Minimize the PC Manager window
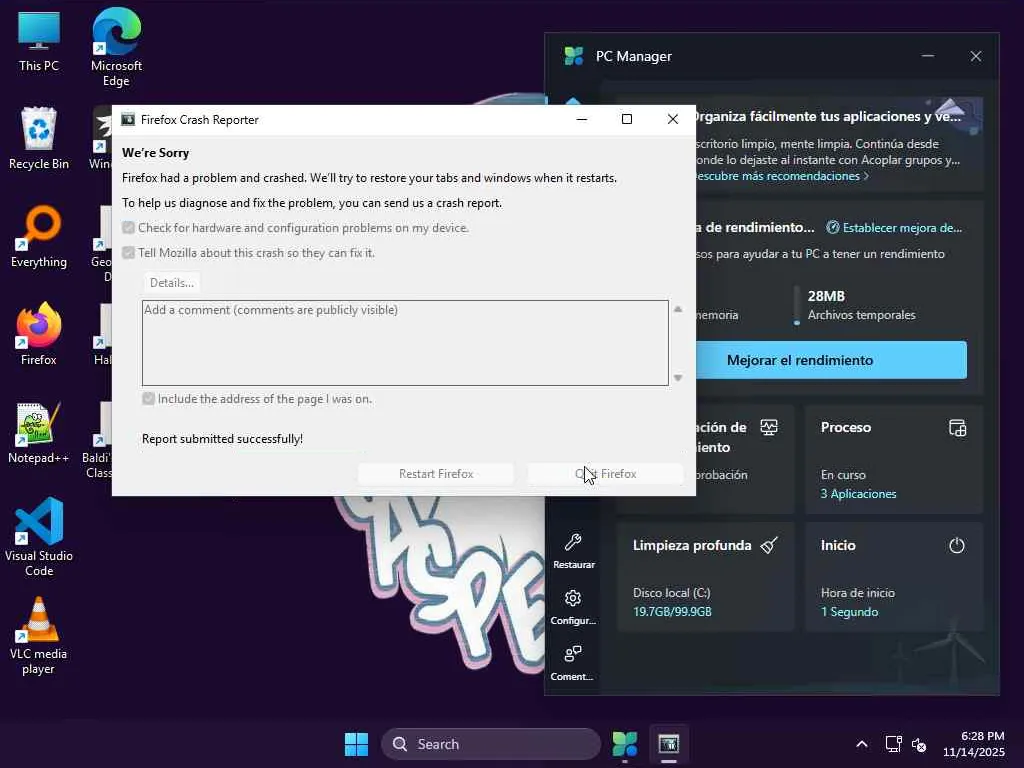Image resolution: width=1024 pixels, height=768 pixels. click(x=927, y=56)
